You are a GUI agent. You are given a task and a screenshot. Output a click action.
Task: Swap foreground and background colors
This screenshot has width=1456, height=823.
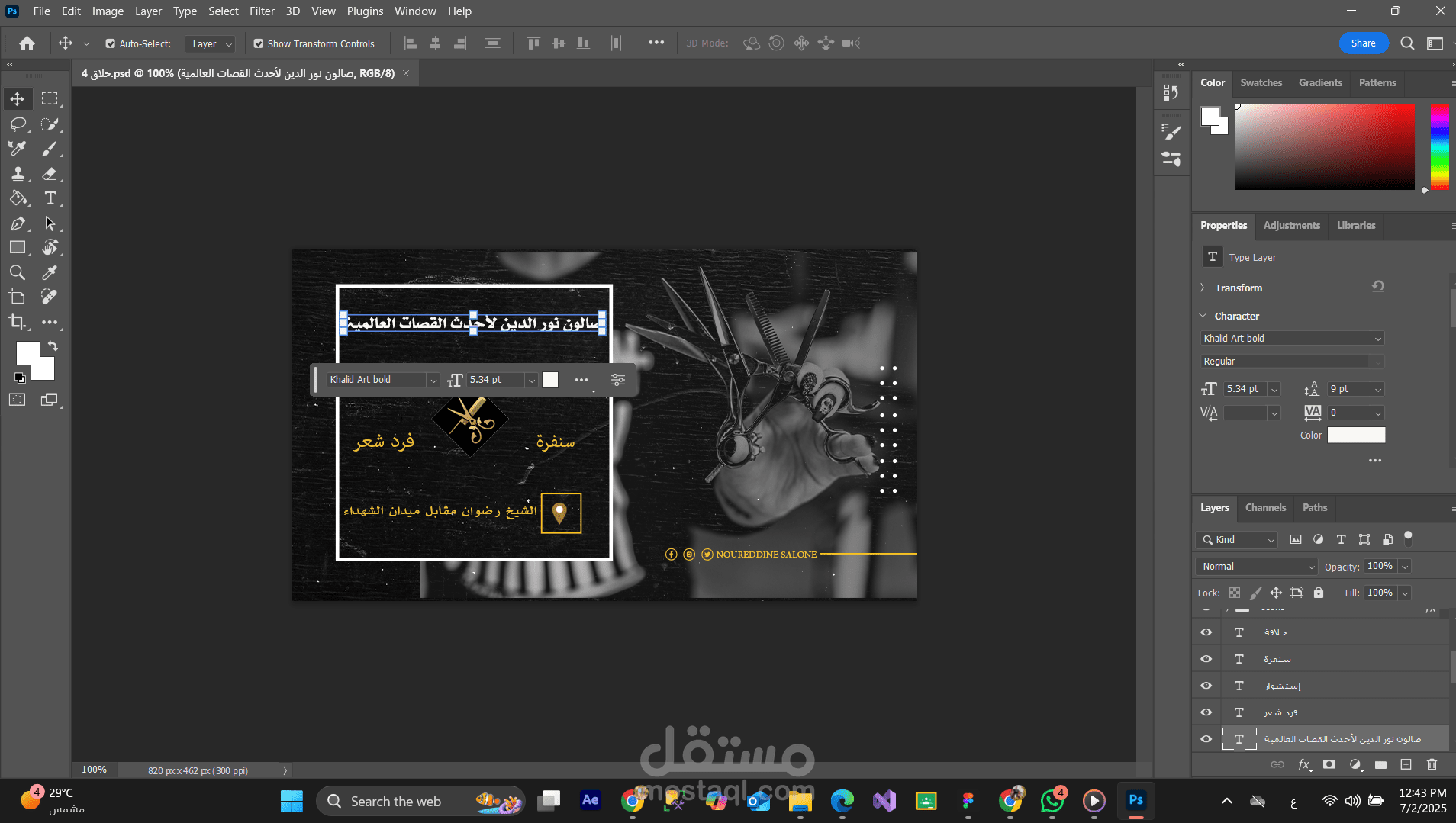point(53,346)
